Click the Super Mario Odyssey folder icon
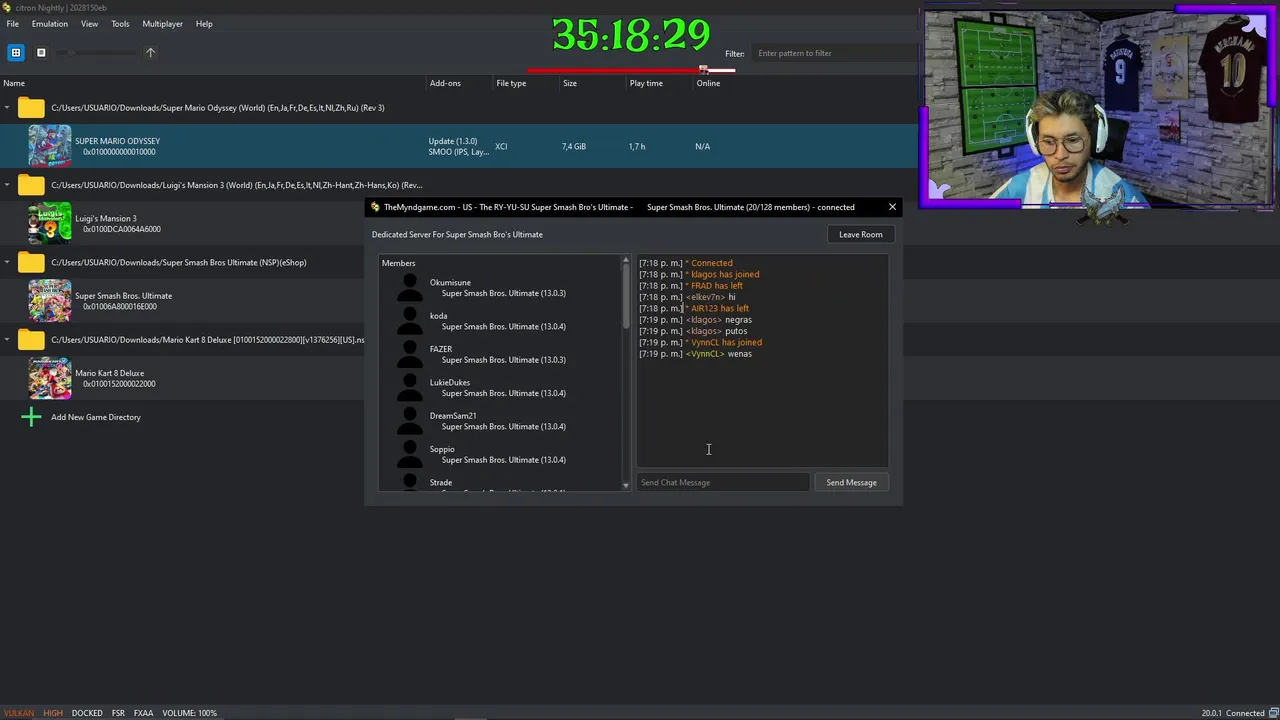The width and height of the screenshot is (1280, 720). pyautogui.click(x=31, y=108)
